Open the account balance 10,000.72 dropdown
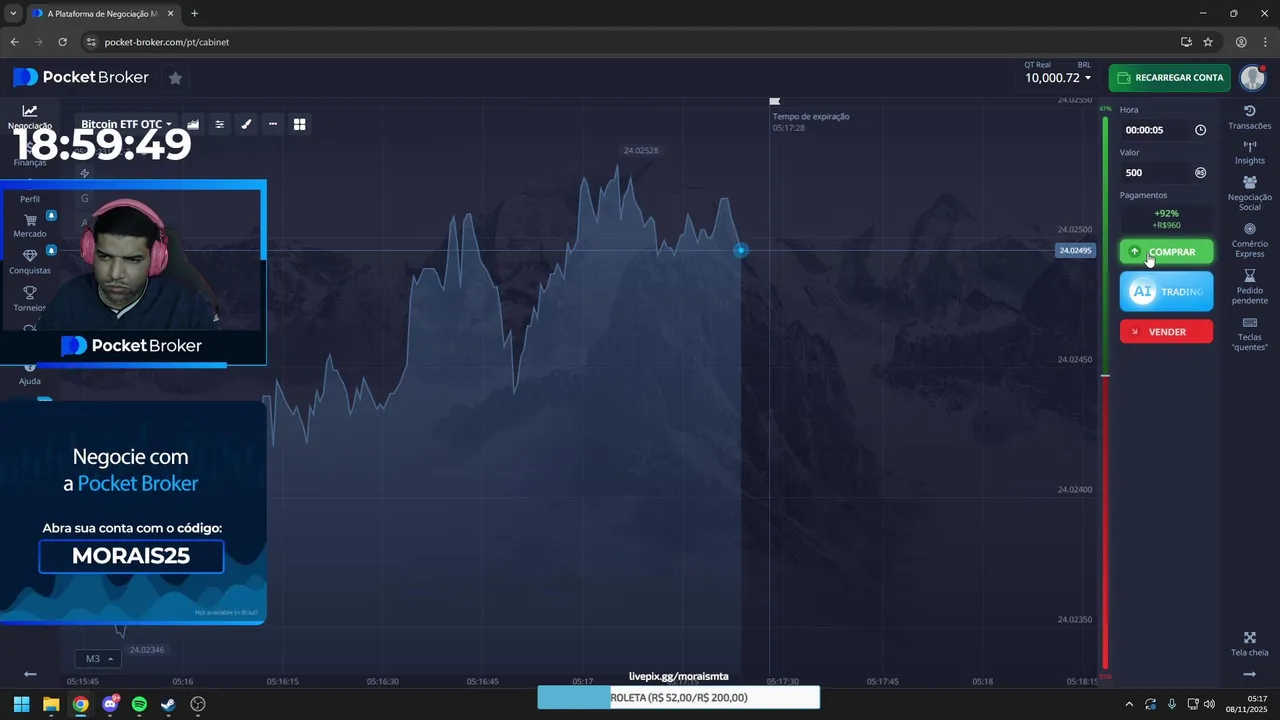Image resolution: width=1280 pixels, height=720 pixels. click(x=1058, y=78)
